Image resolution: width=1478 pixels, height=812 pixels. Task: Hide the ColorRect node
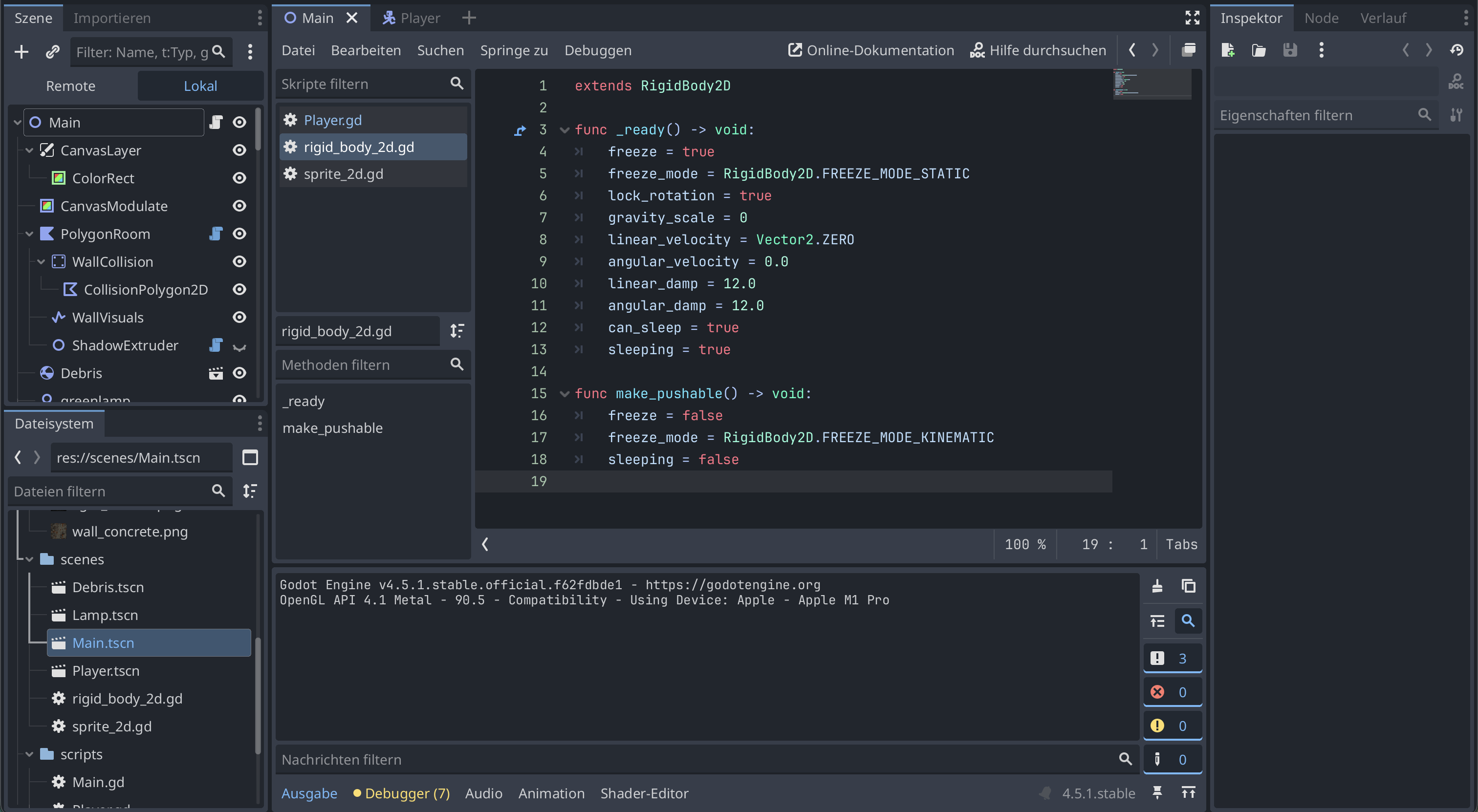[239, 178]
